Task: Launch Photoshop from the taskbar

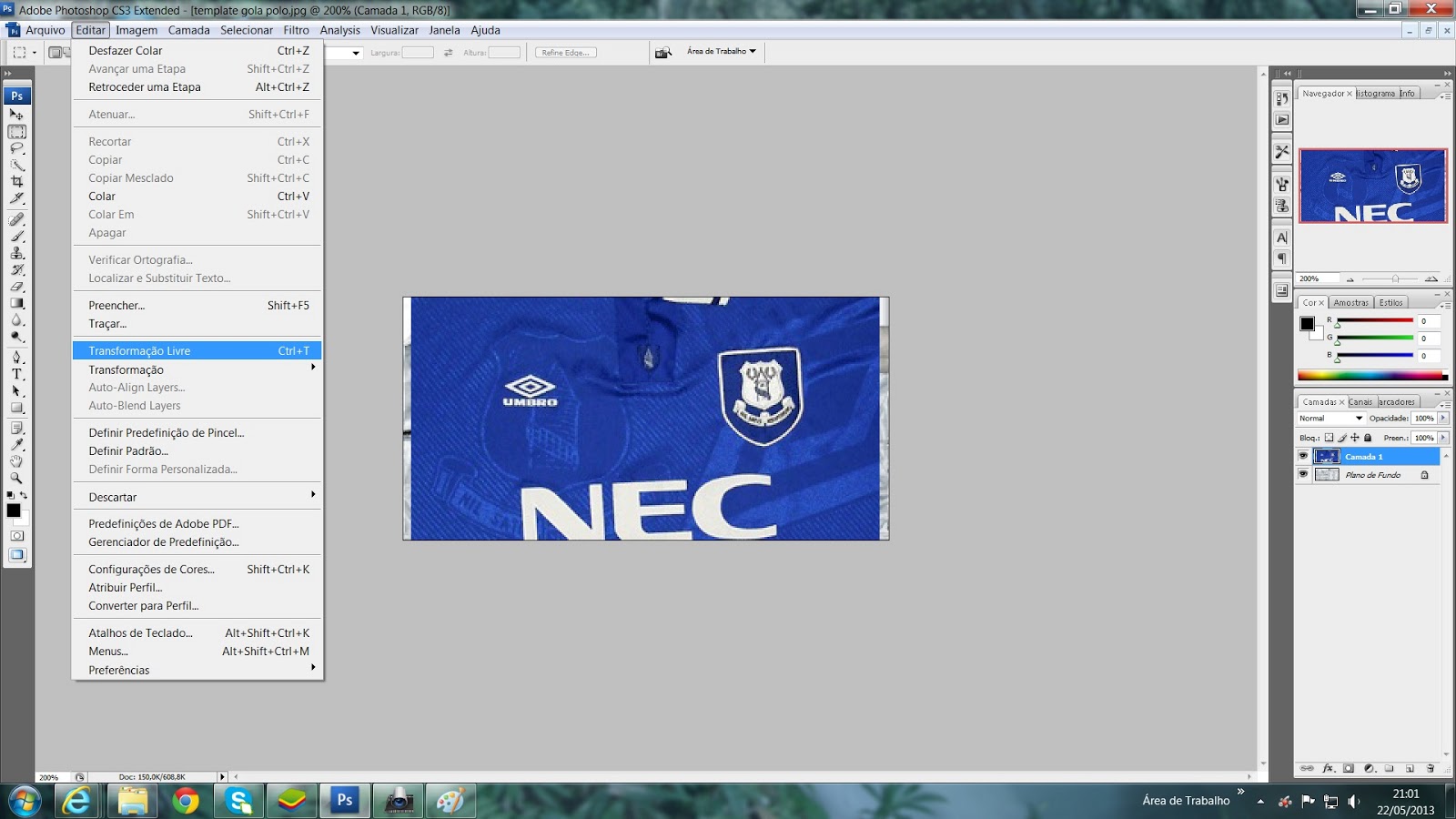Action: tap(344, 801)
